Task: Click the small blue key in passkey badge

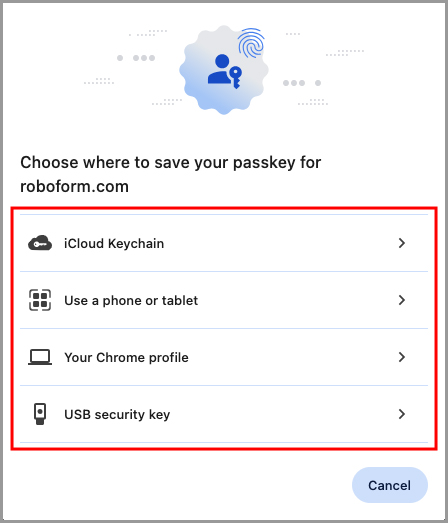Action: click(x=236, y=77)
